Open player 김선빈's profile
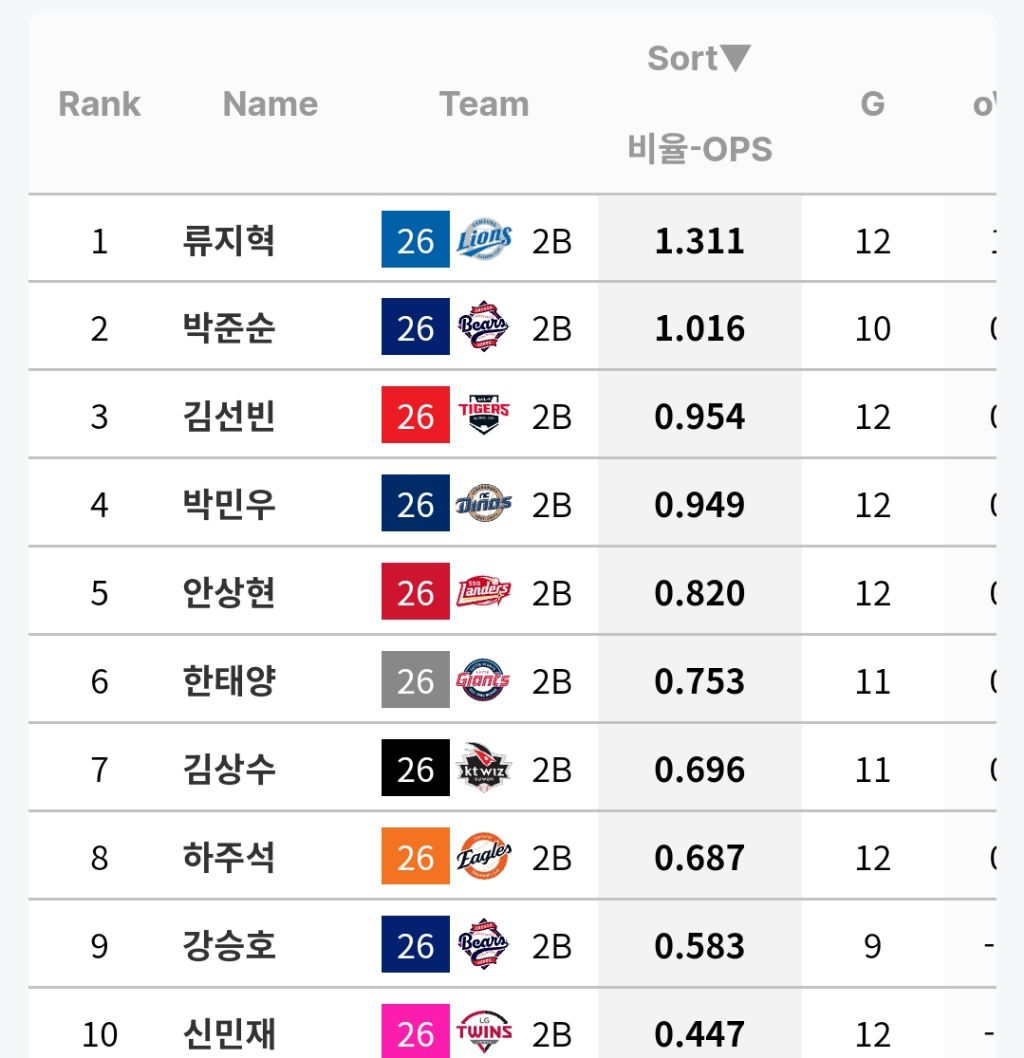Image resolution: width=1024 pixels, height=1058 pixels. click(x=229, y=416)
